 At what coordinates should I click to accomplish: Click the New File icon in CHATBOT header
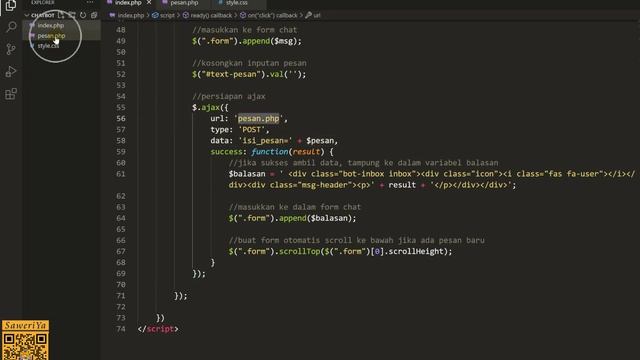click(61, 15)
